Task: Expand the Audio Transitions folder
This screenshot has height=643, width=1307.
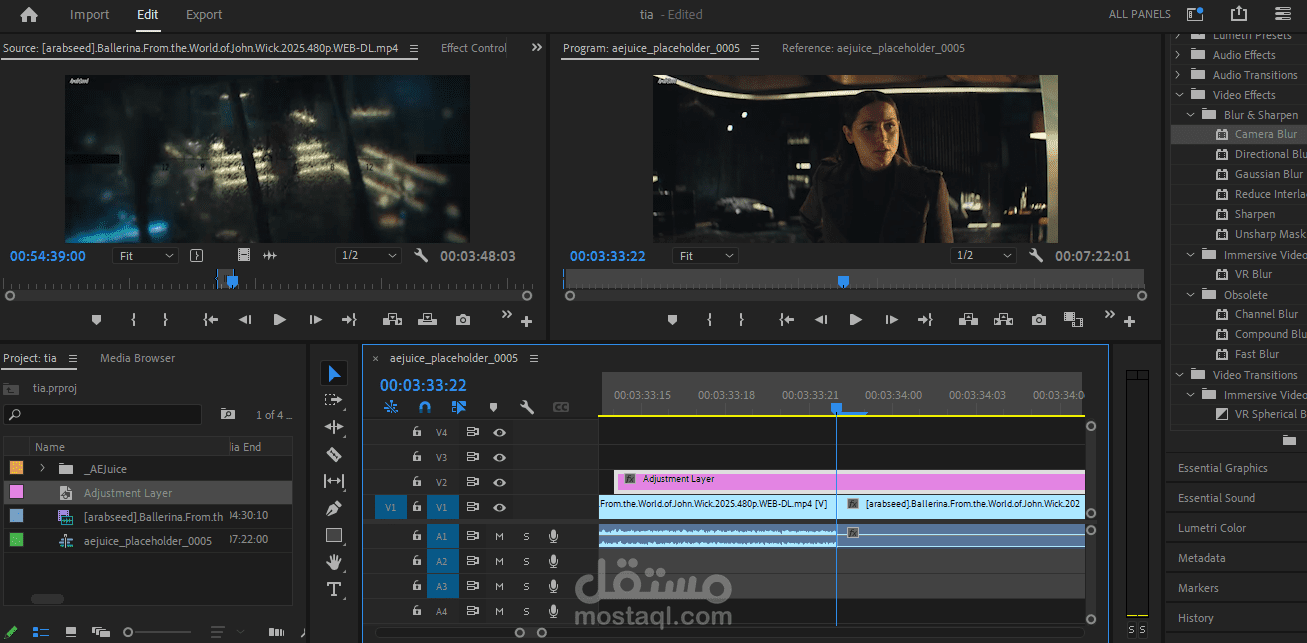Action: point(1178,75)
